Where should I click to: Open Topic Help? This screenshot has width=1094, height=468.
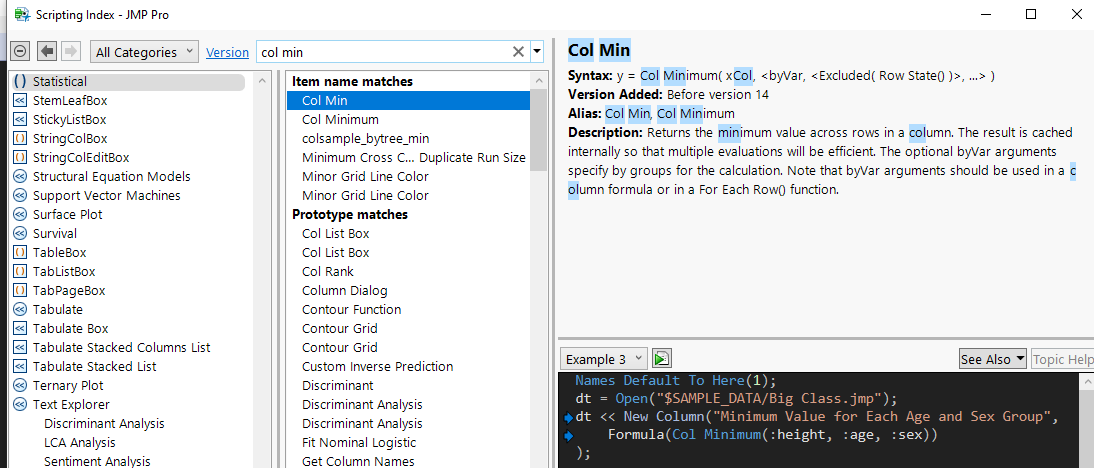[1061, 359]
